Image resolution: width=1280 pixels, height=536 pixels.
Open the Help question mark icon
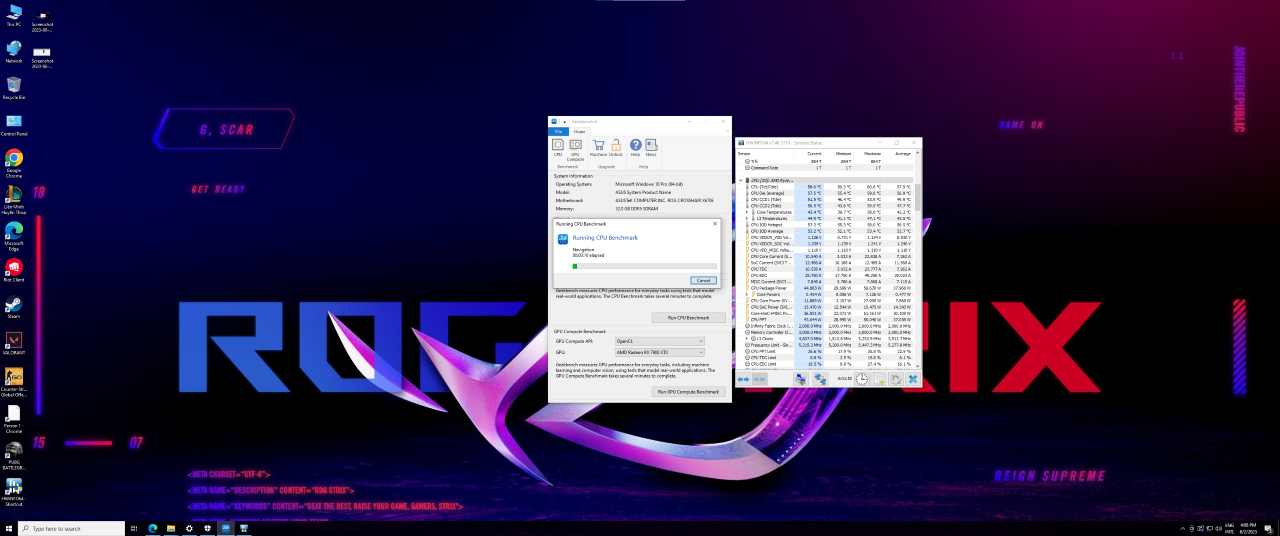click(635, 146)
